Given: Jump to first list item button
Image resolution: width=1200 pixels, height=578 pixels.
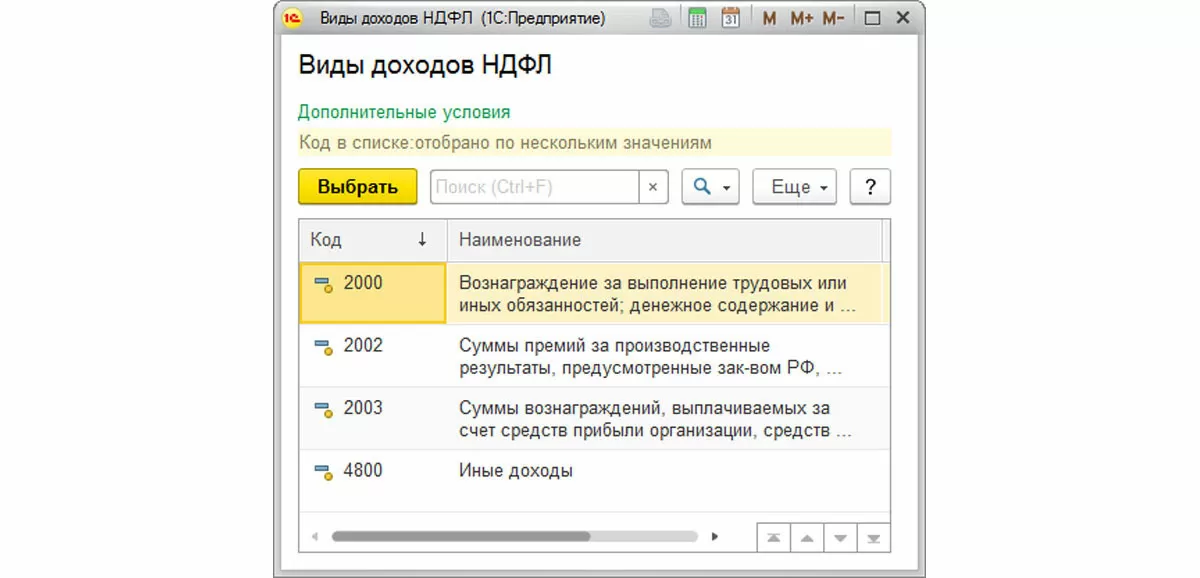Looking at the screenshot, I should [x=774, y=537].
